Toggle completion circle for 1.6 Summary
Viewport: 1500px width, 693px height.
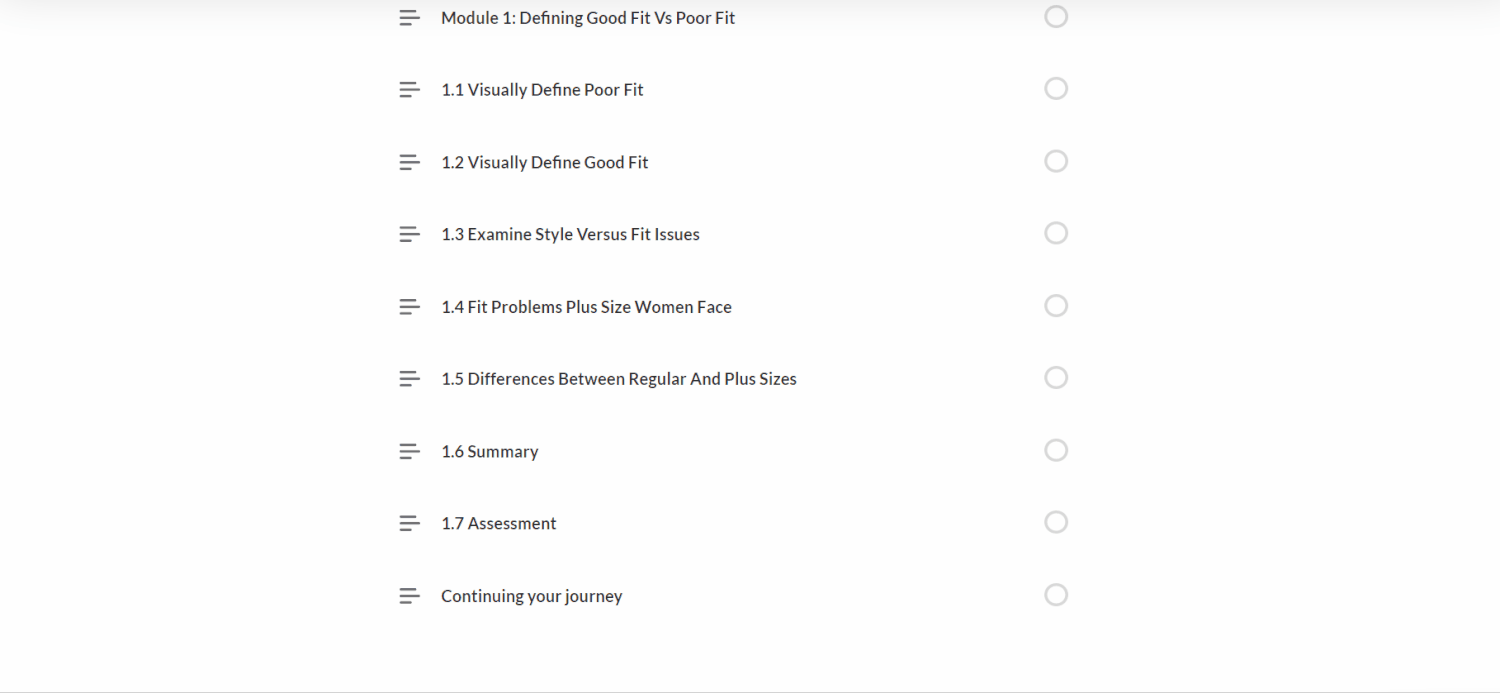[1056, 450]
